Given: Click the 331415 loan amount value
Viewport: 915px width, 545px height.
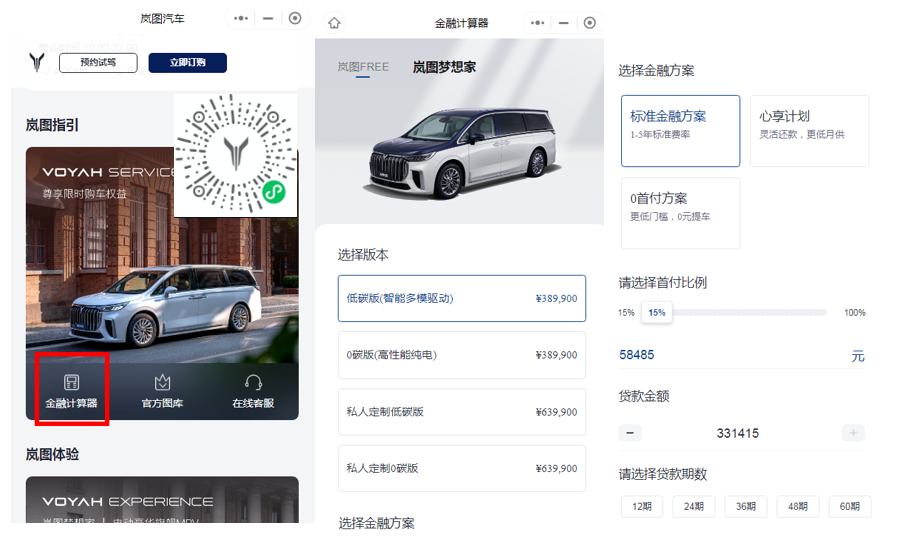Looking at the screenshot, I should click(x=738, y=433).
